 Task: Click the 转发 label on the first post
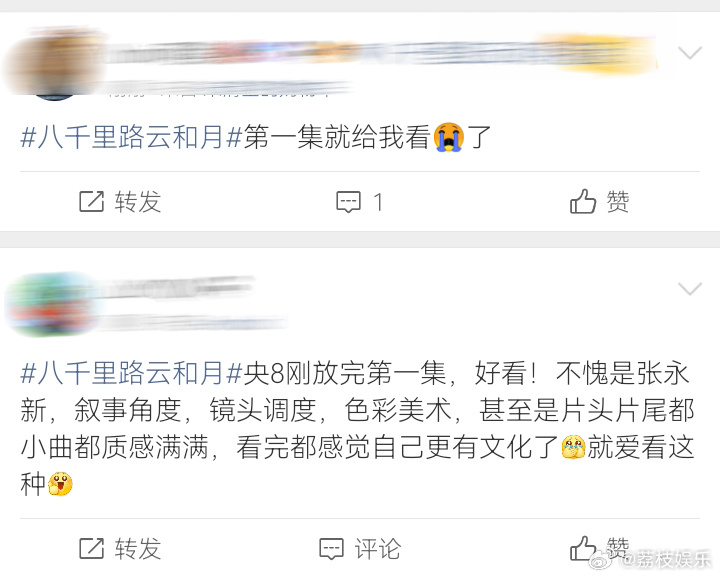click(x=138, y=202)
